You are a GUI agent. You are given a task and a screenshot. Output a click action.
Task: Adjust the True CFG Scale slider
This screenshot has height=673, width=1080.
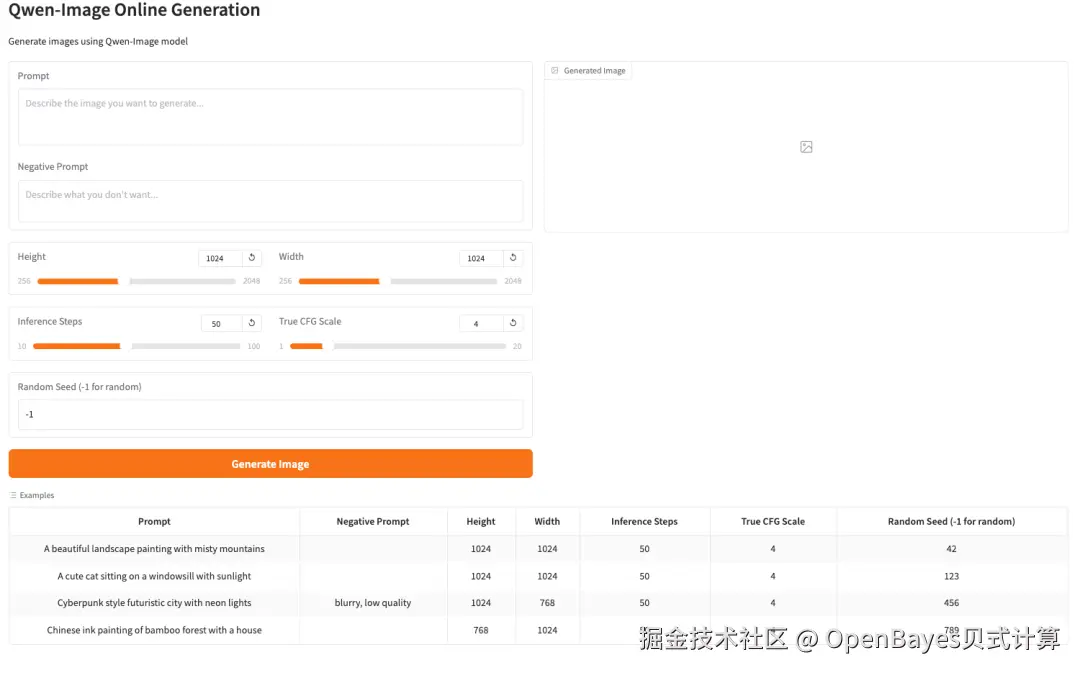397,346
